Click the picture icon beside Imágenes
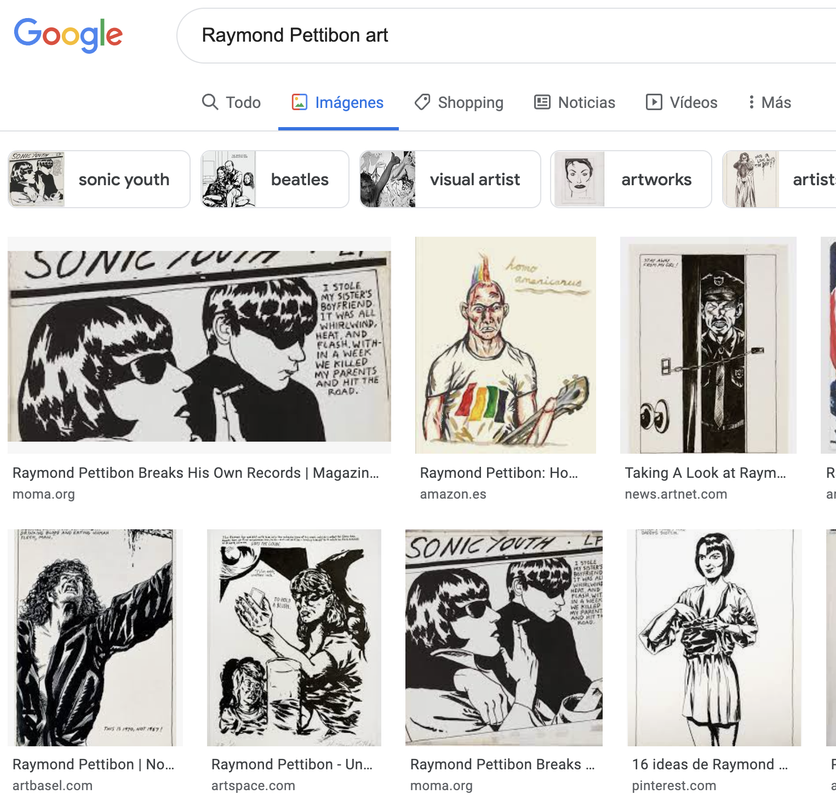Viewport: 836px width, 800px height. coord(299,102)
